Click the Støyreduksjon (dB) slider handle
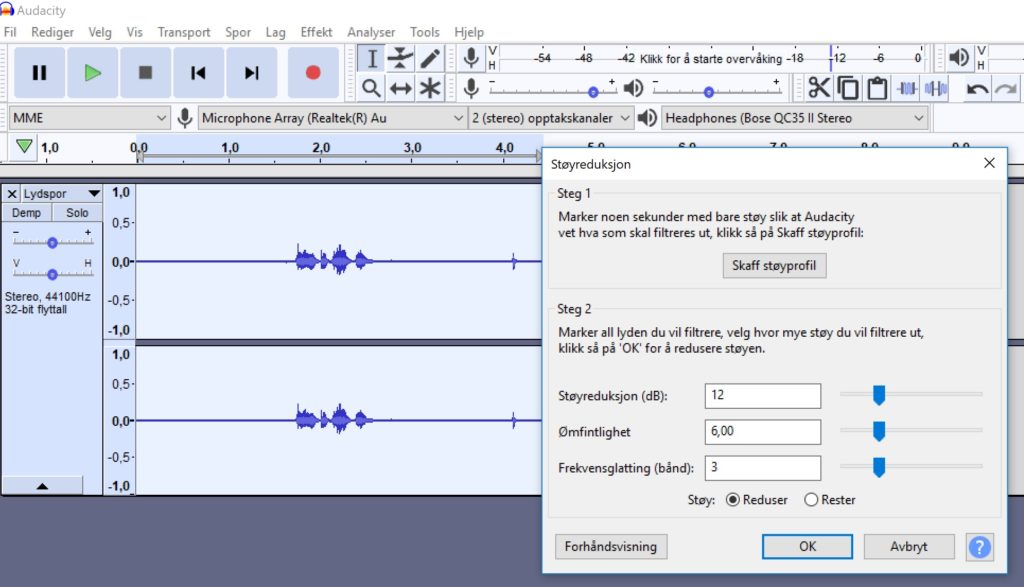The image size is (1024, 587). click(x=879, y=395)
